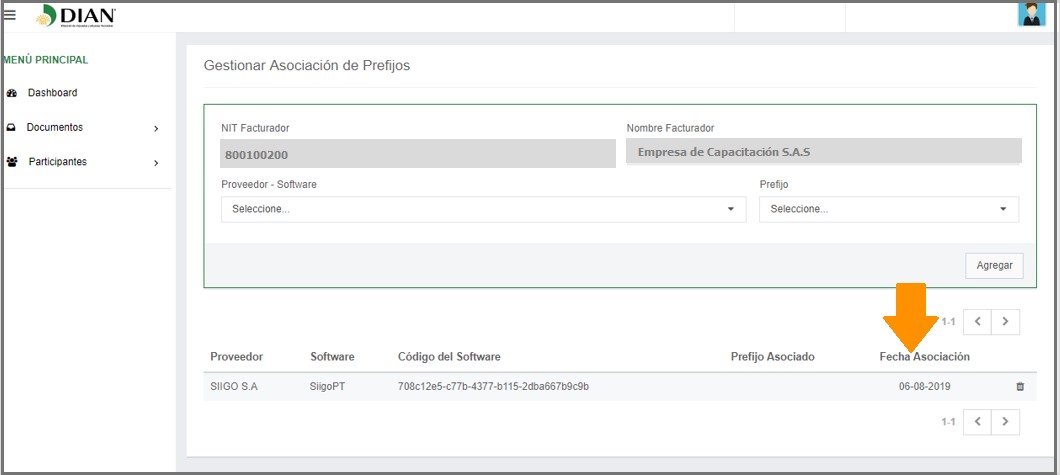The height and width of the screenshot is (475, 1060).
Task: Open the user avatar profile menu
Action: pyautogui.click(x=1030, y=14)
